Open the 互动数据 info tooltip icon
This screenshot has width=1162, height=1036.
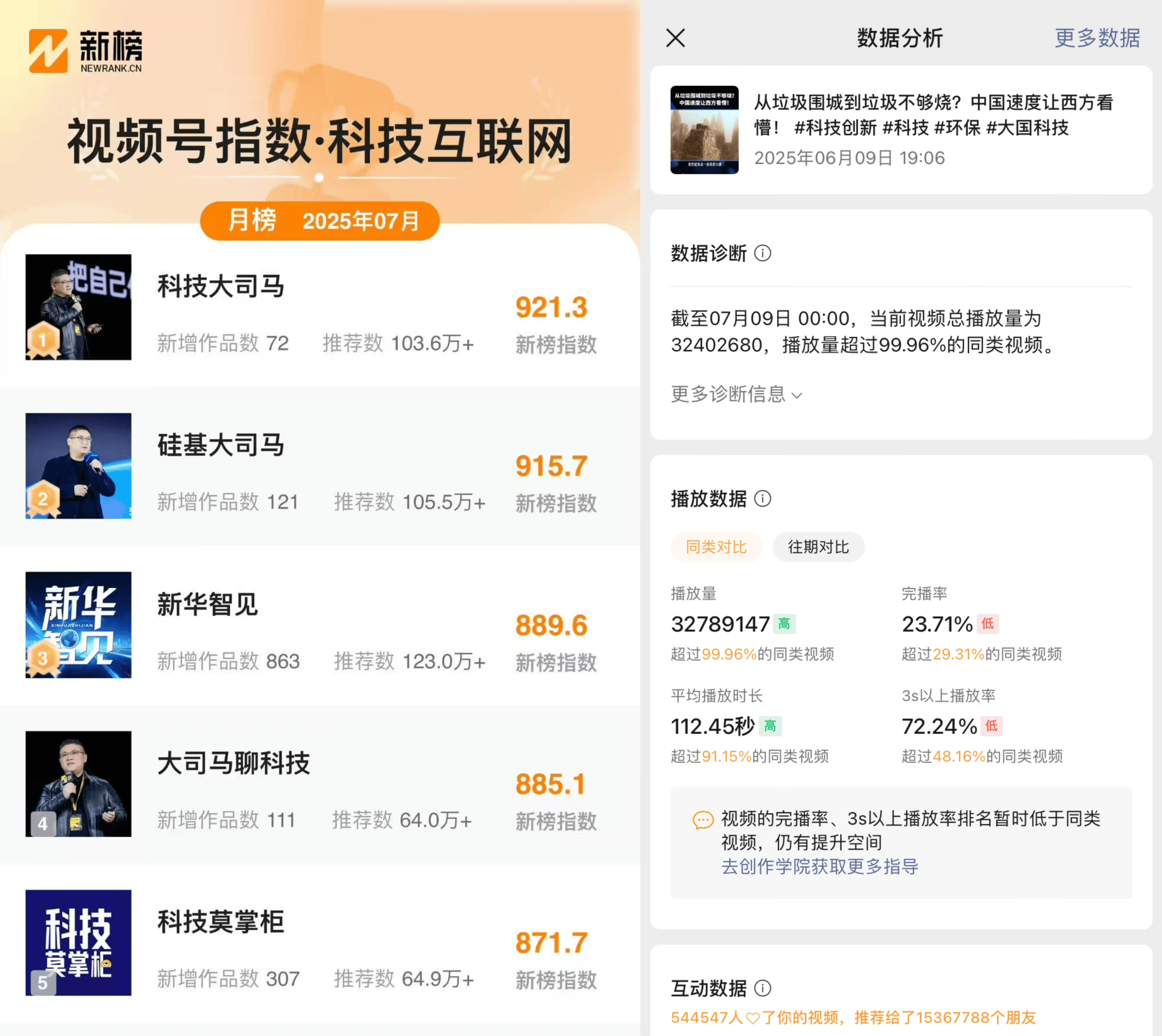point(763,989)
